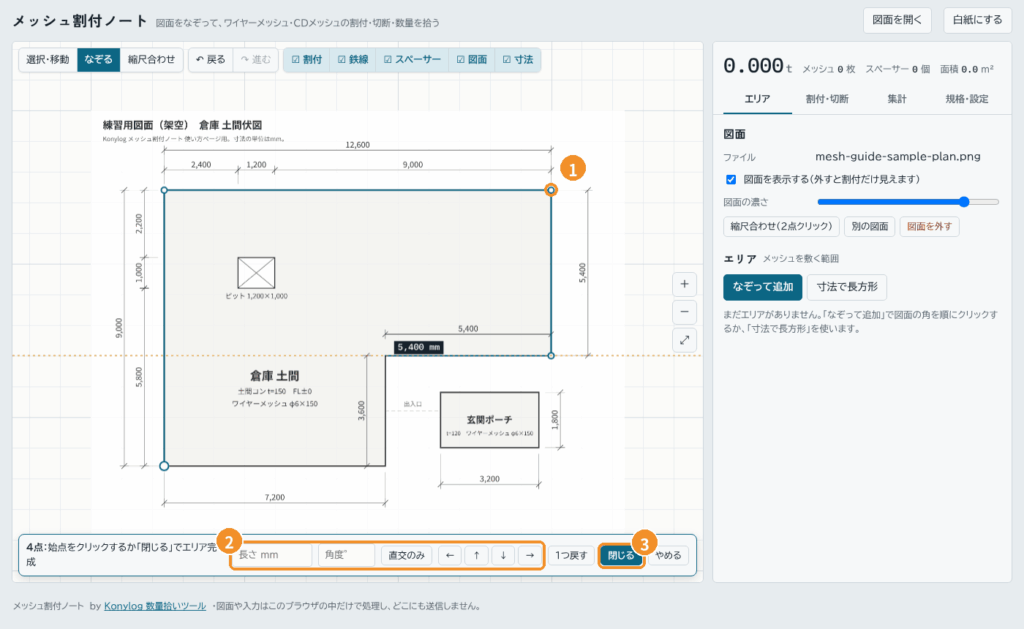Click the 図面を外す button

click(929, 227)
